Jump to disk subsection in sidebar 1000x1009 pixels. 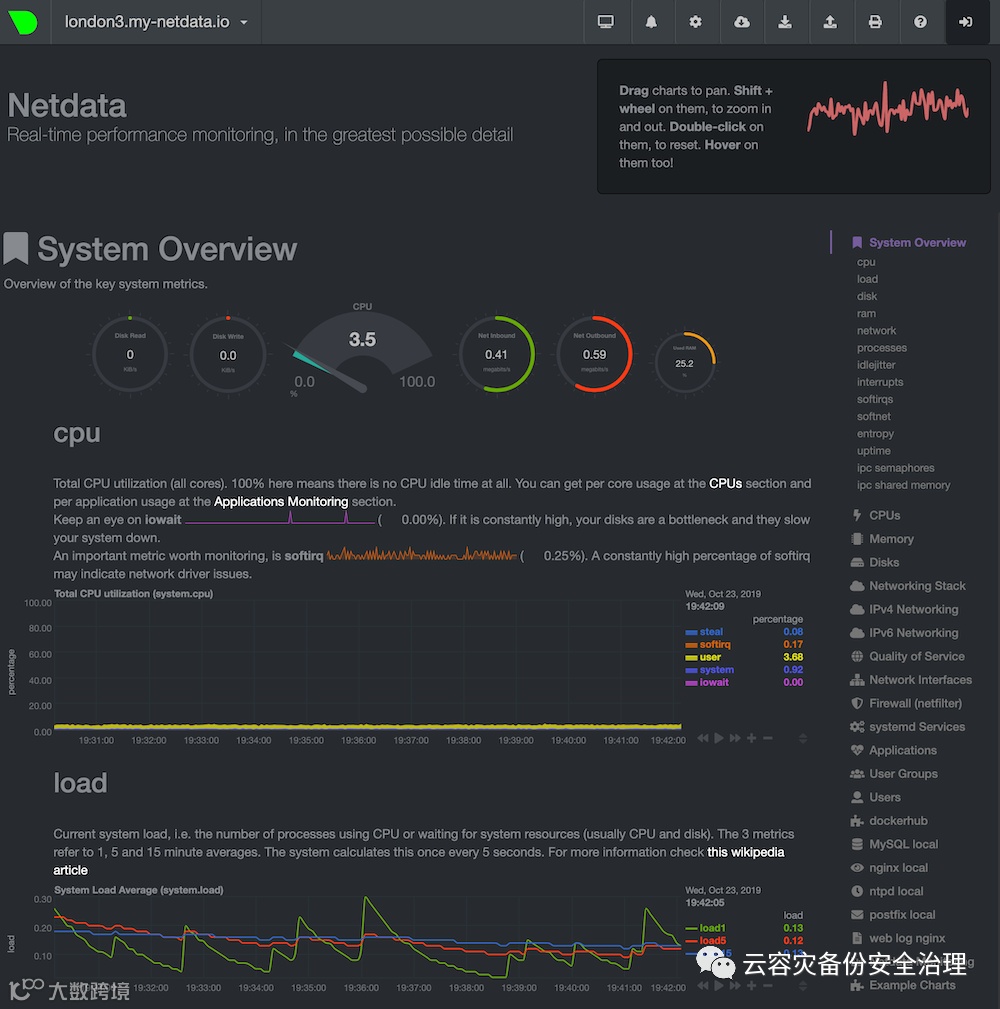(x=867, y=296)
